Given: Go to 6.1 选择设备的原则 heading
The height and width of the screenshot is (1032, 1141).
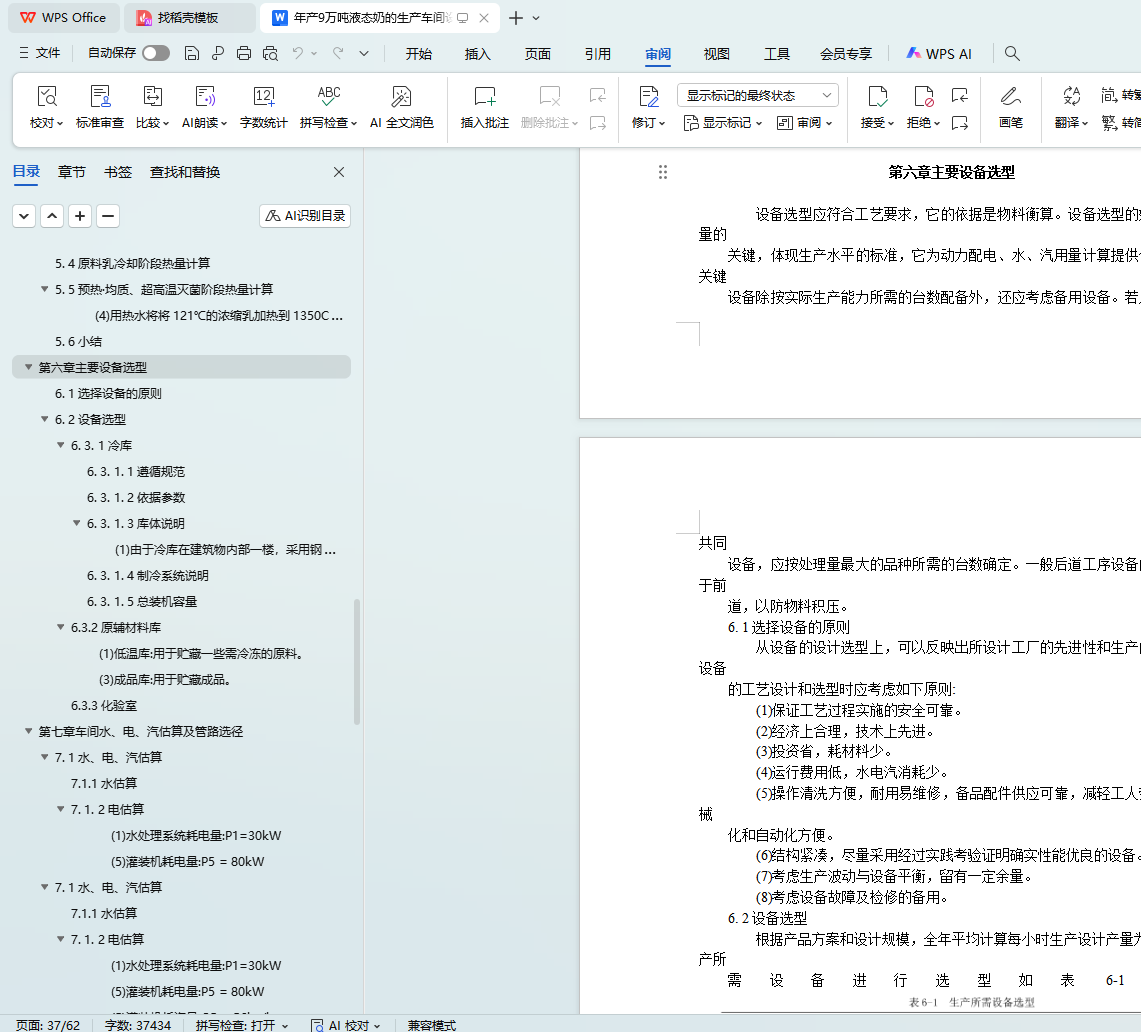Looking at the screenshot, I should click(108, 393).
